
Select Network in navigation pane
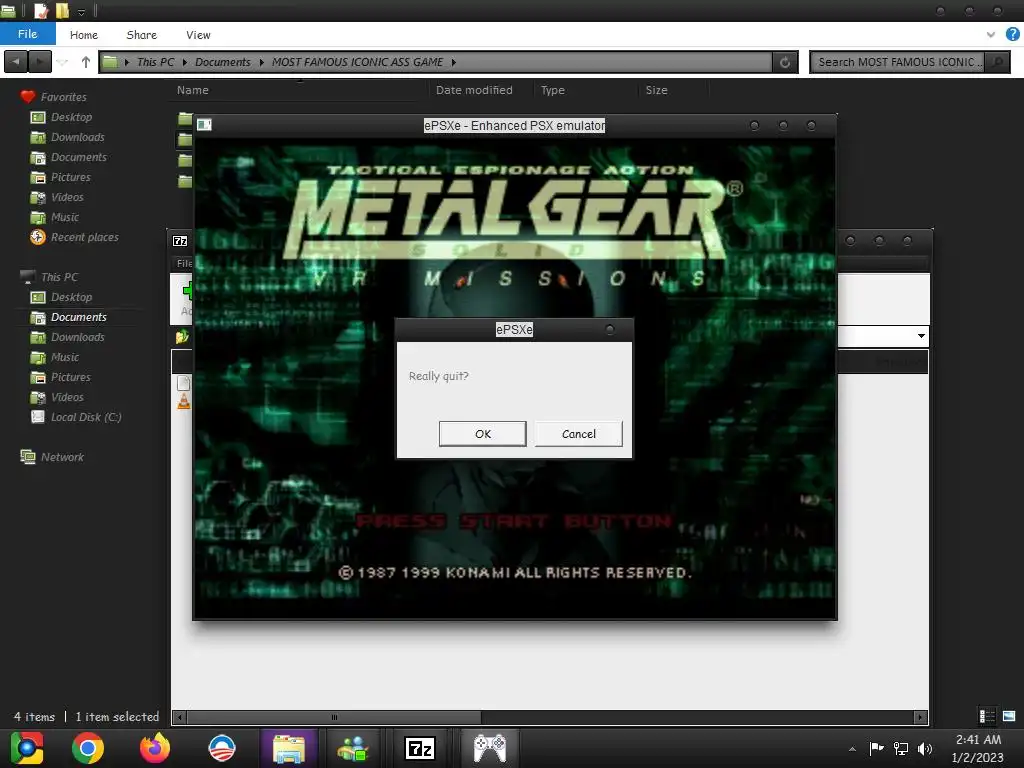[62, 457]
